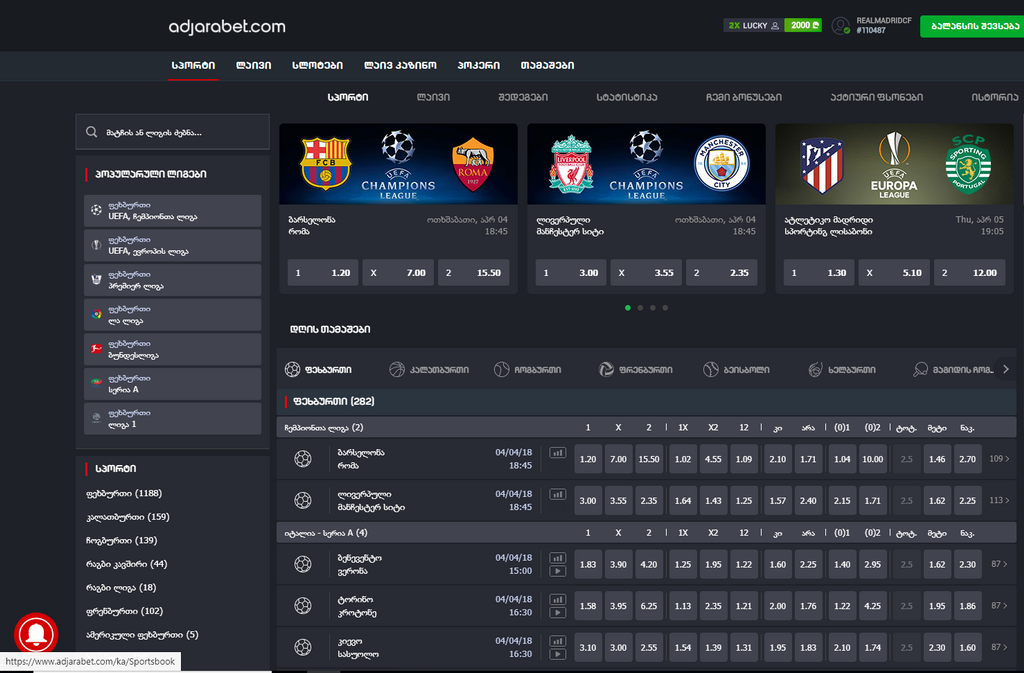Expand more markets (113) for Liverpool–Manchester City
The width and height of the screenshot is (1024, 673).
coord(998,500)
